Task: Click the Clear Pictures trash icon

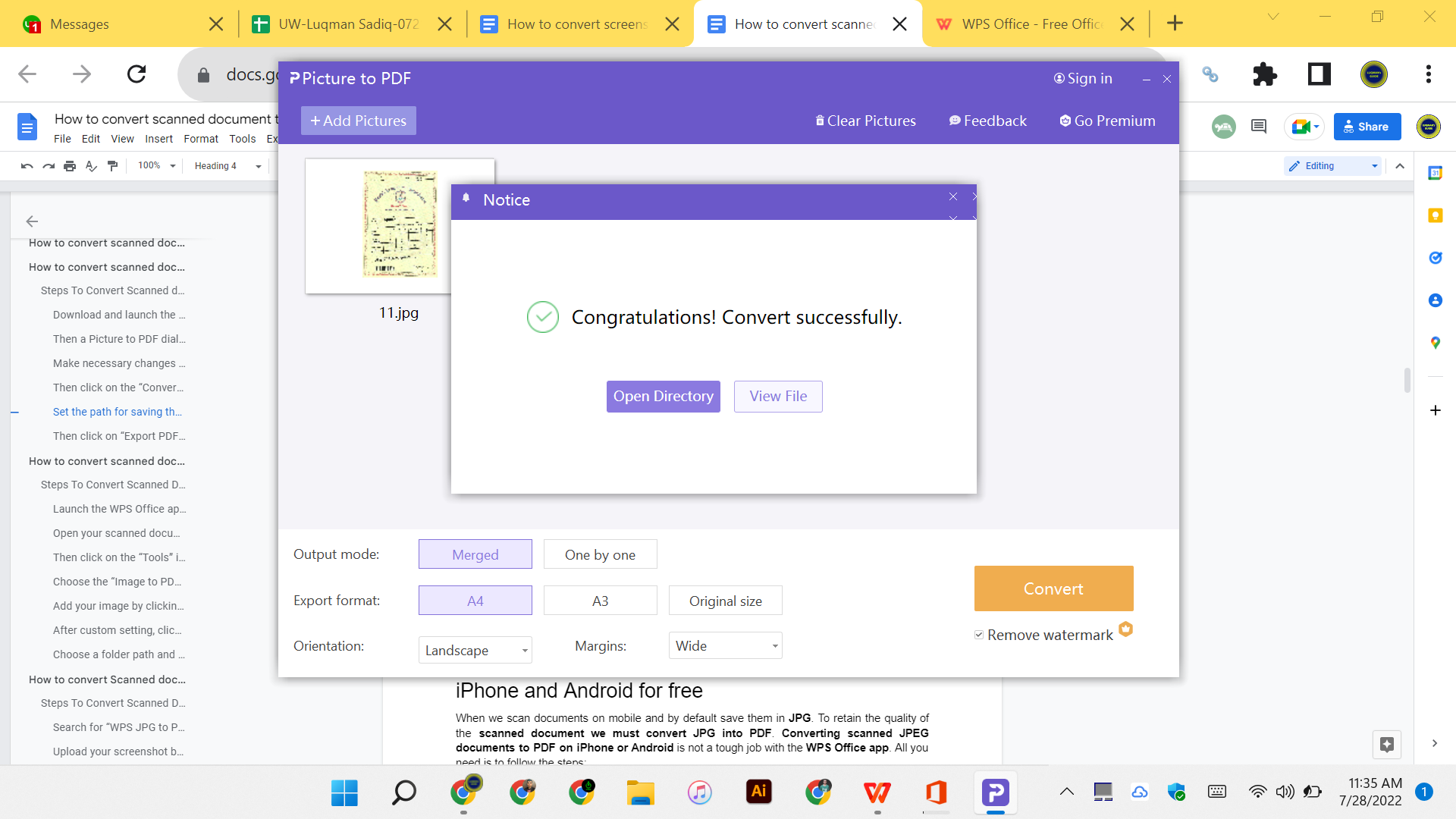Action: (x=819, y=121)
